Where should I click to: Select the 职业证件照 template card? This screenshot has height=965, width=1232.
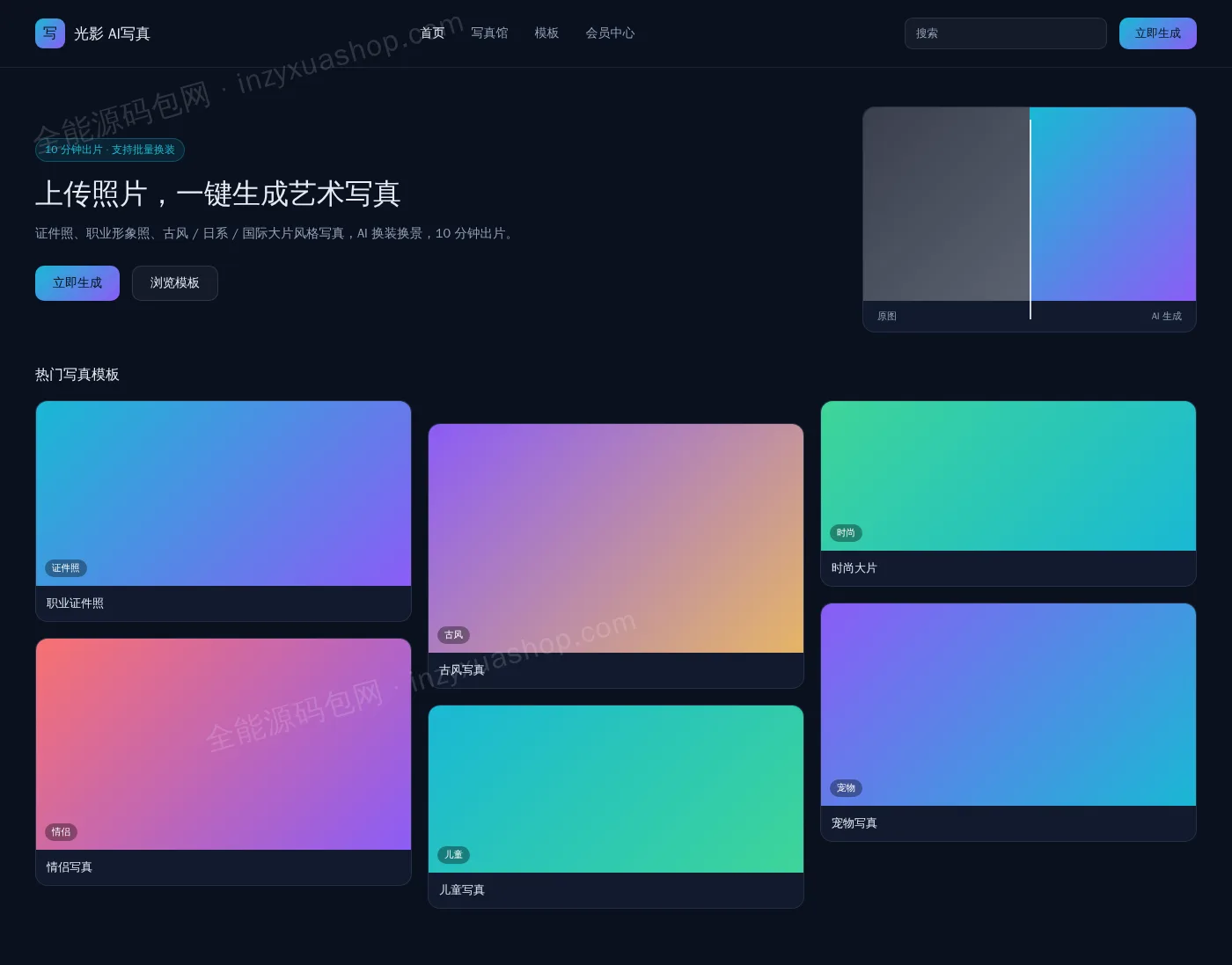[224, 511]
